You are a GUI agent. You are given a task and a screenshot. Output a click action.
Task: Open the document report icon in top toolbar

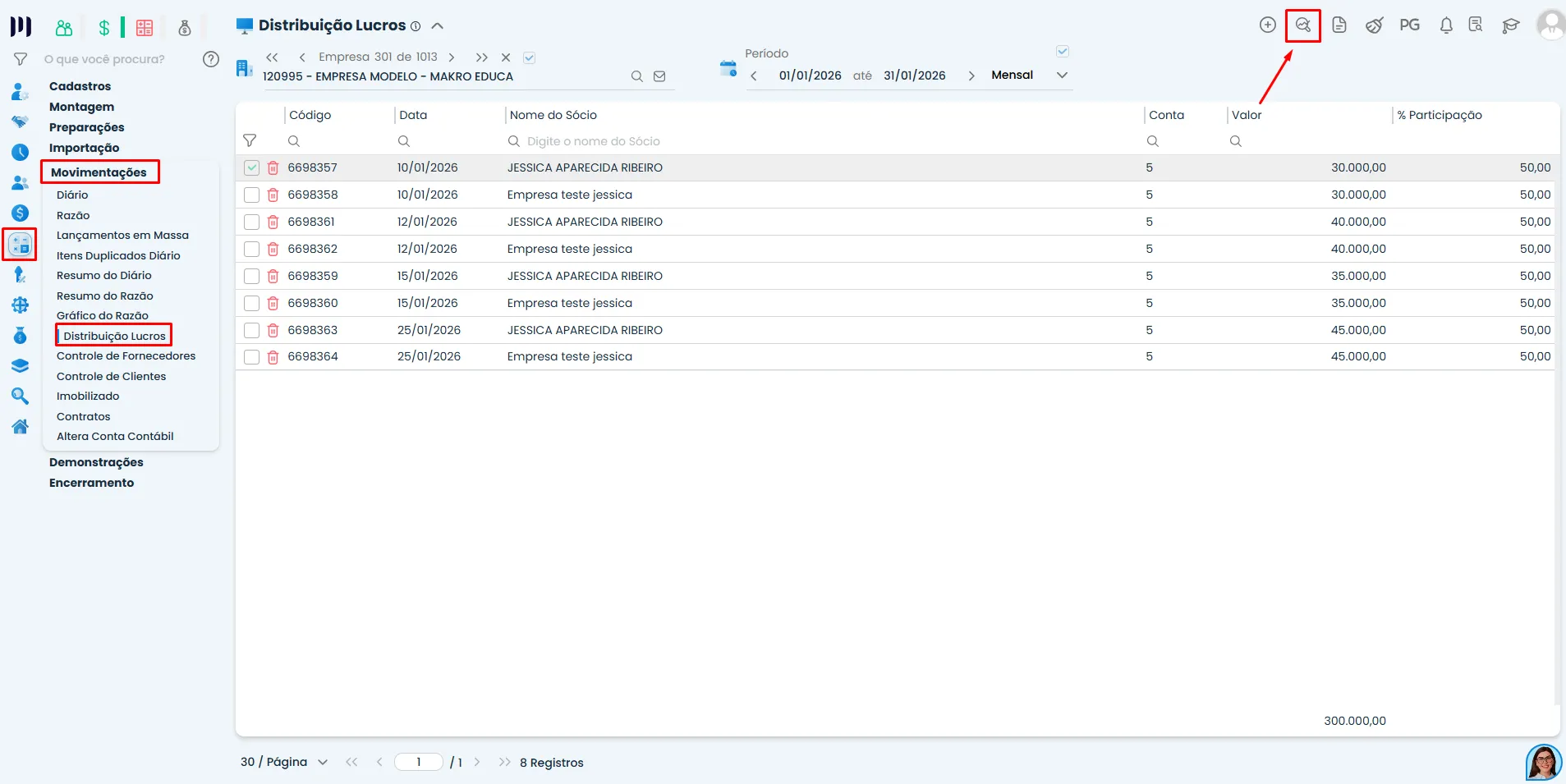coord(1339,25)
